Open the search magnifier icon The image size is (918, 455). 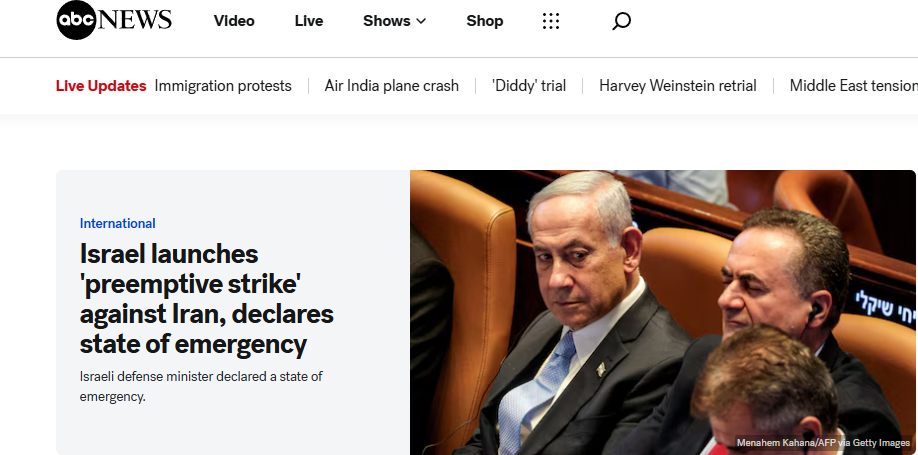click(621, 21)
